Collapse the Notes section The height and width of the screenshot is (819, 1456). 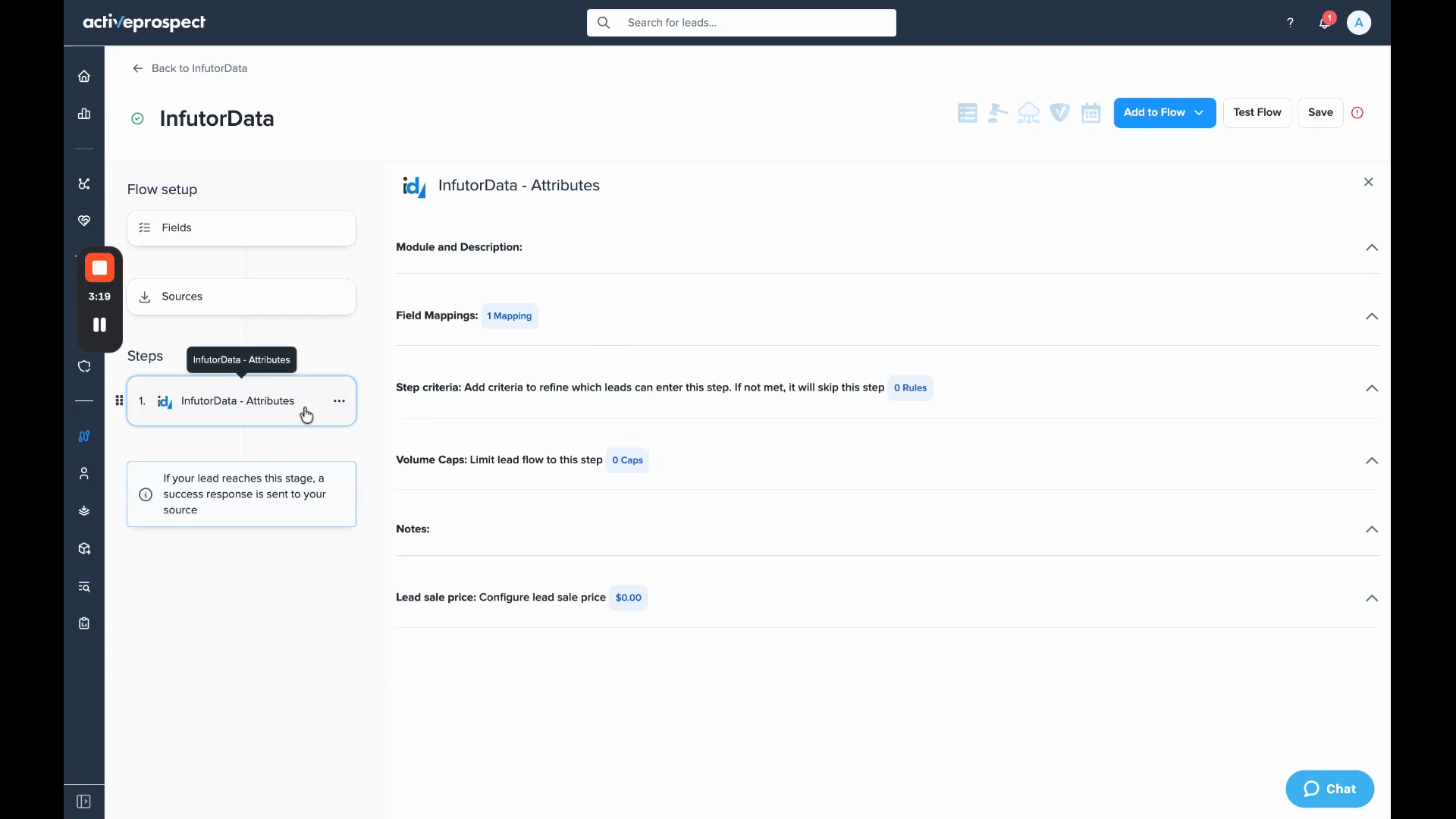point(1372,529)
